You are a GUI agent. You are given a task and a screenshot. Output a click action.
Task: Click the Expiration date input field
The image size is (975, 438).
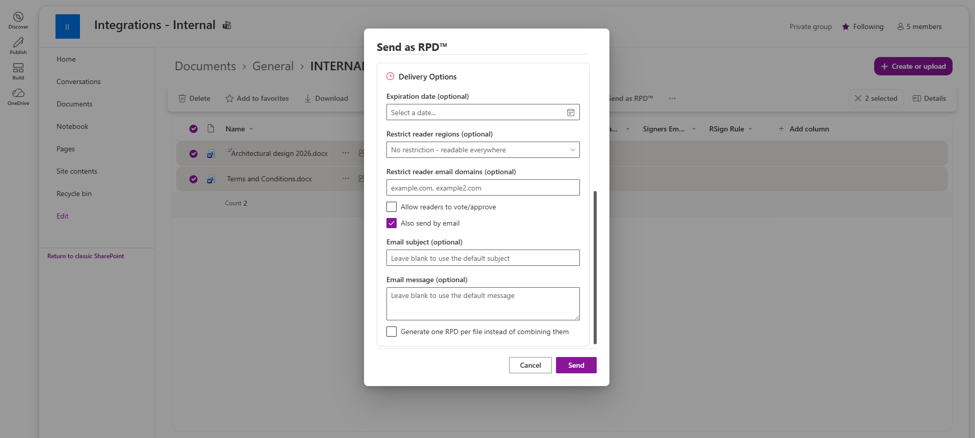click(483, 112)
